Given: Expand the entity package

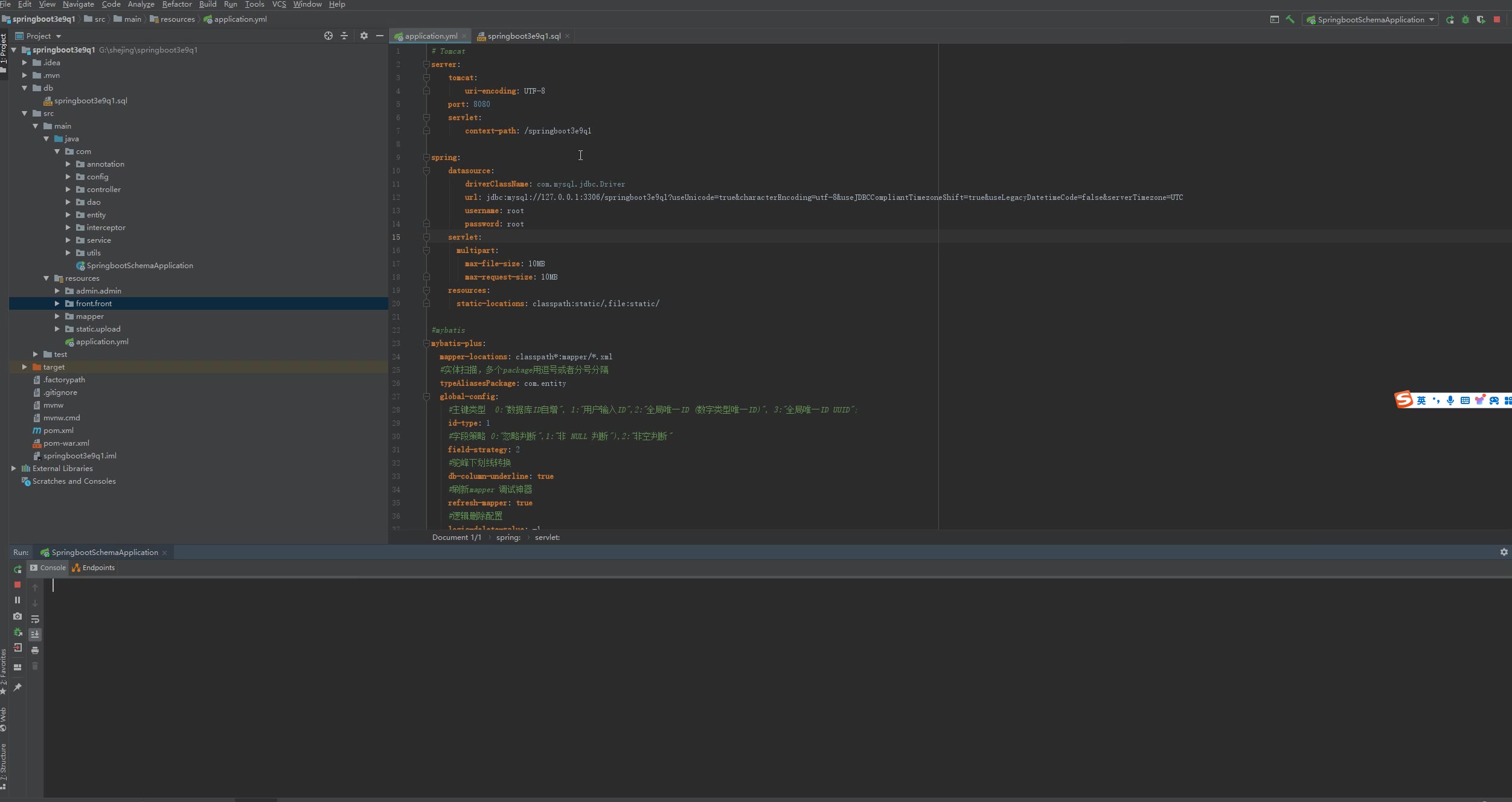Looking at the screenshot, I should coord(68,214).
